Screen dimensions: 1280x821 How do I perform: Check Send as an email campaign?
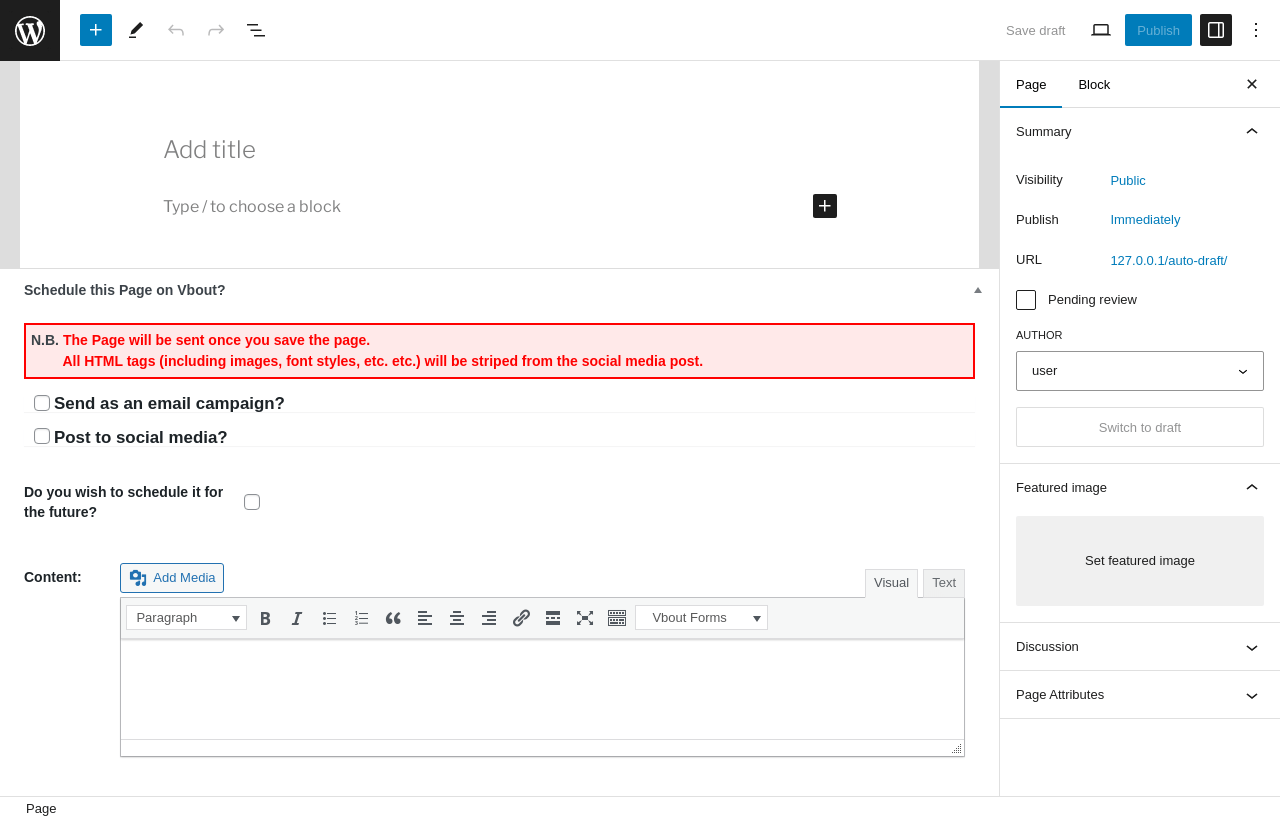click(42, 403)
